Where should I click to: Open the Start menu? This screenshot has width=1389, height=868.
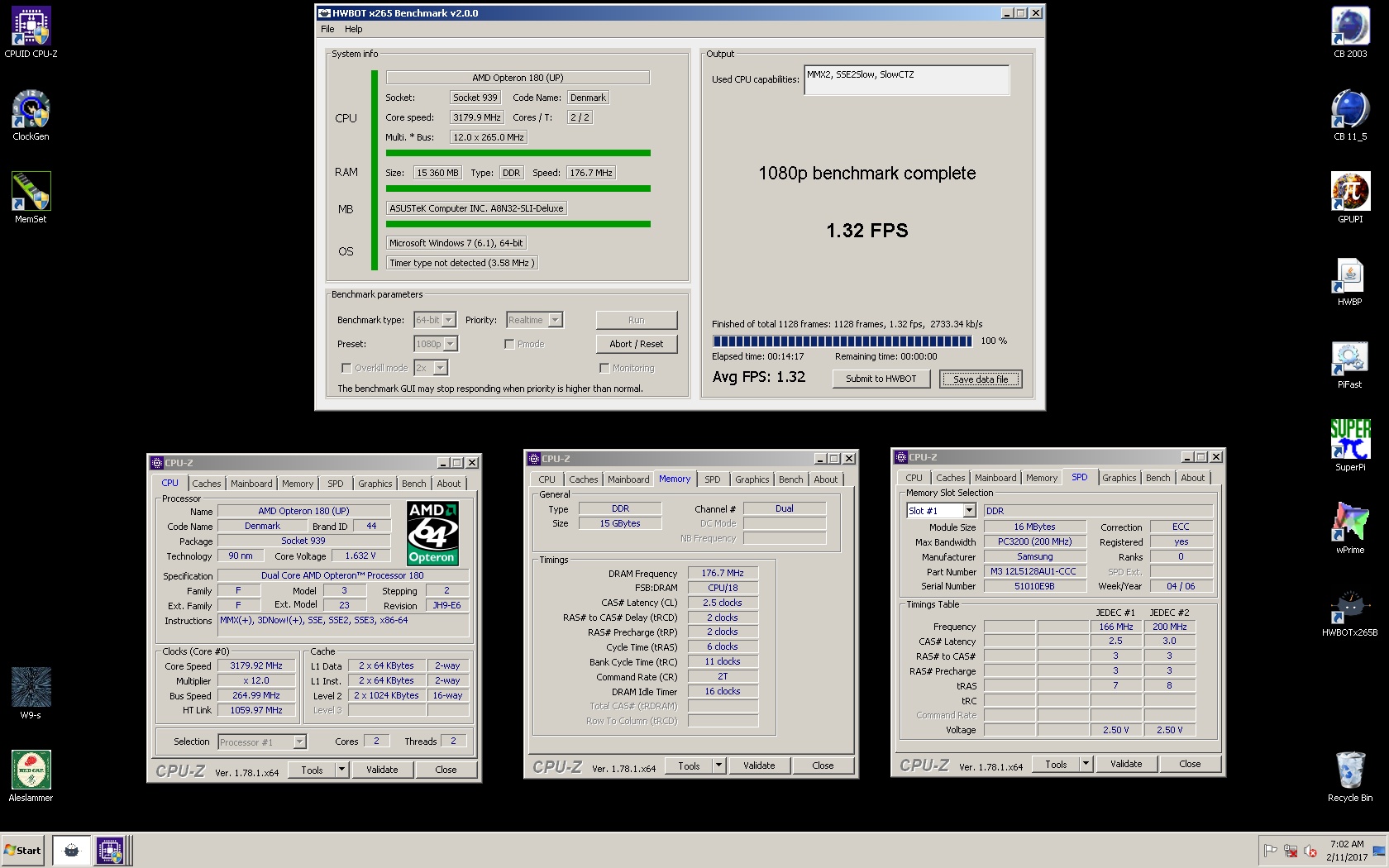click(23, 850)
